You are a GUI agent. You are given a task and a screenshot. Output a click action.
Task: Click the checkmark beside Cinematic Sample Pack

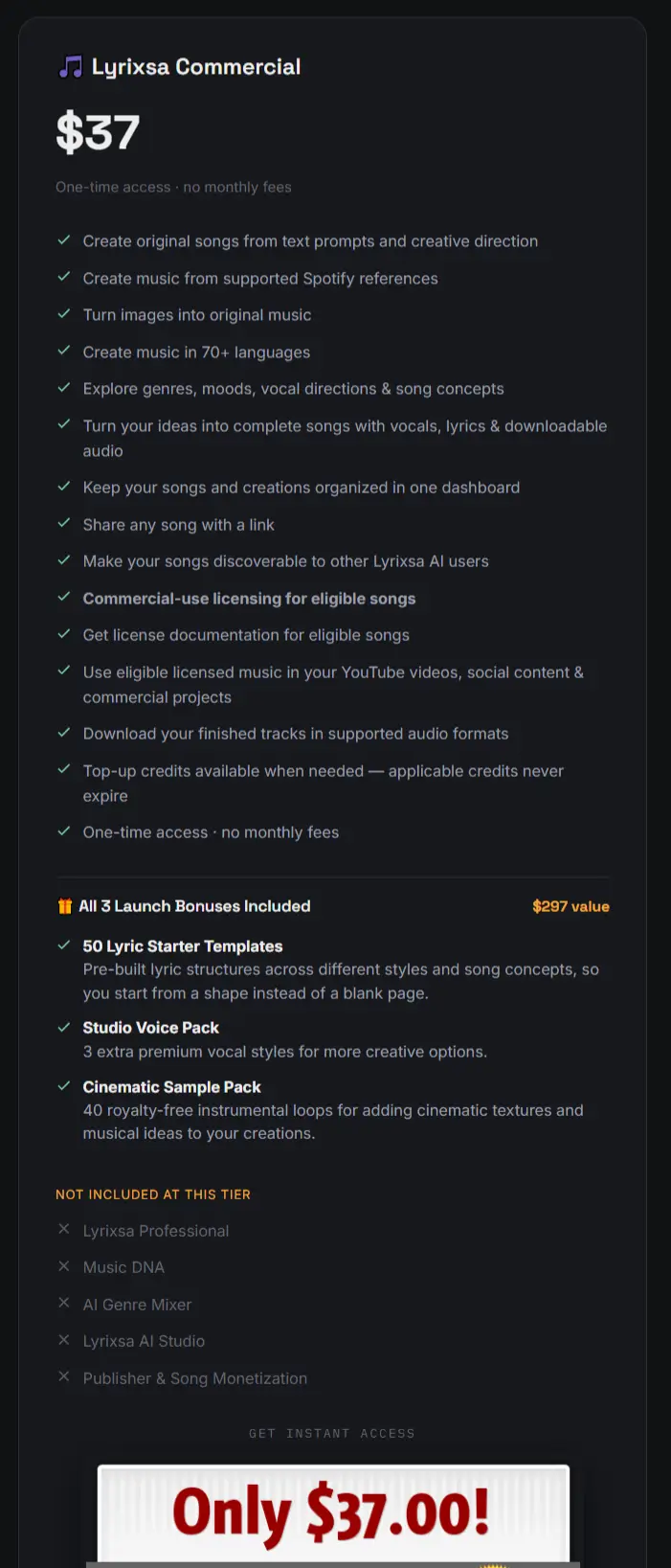(64, 1086)
